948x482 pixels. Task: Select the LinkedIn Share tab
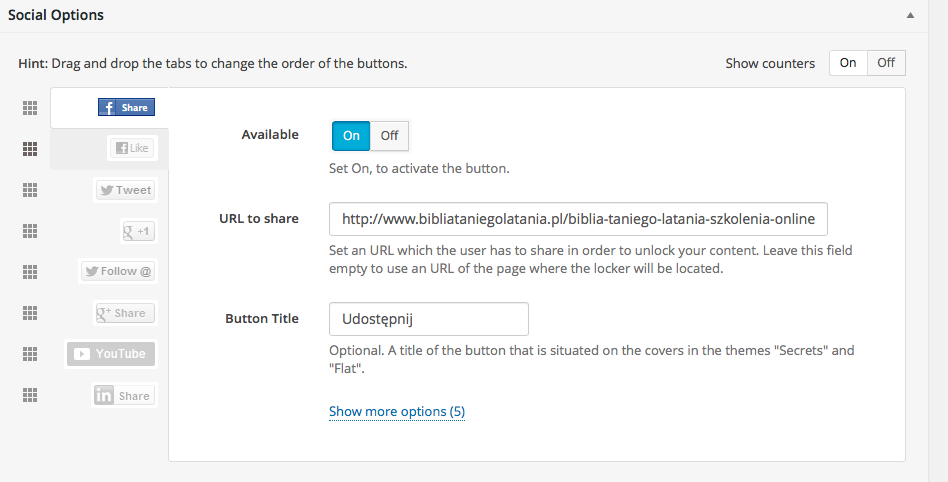tap(124, 396)
